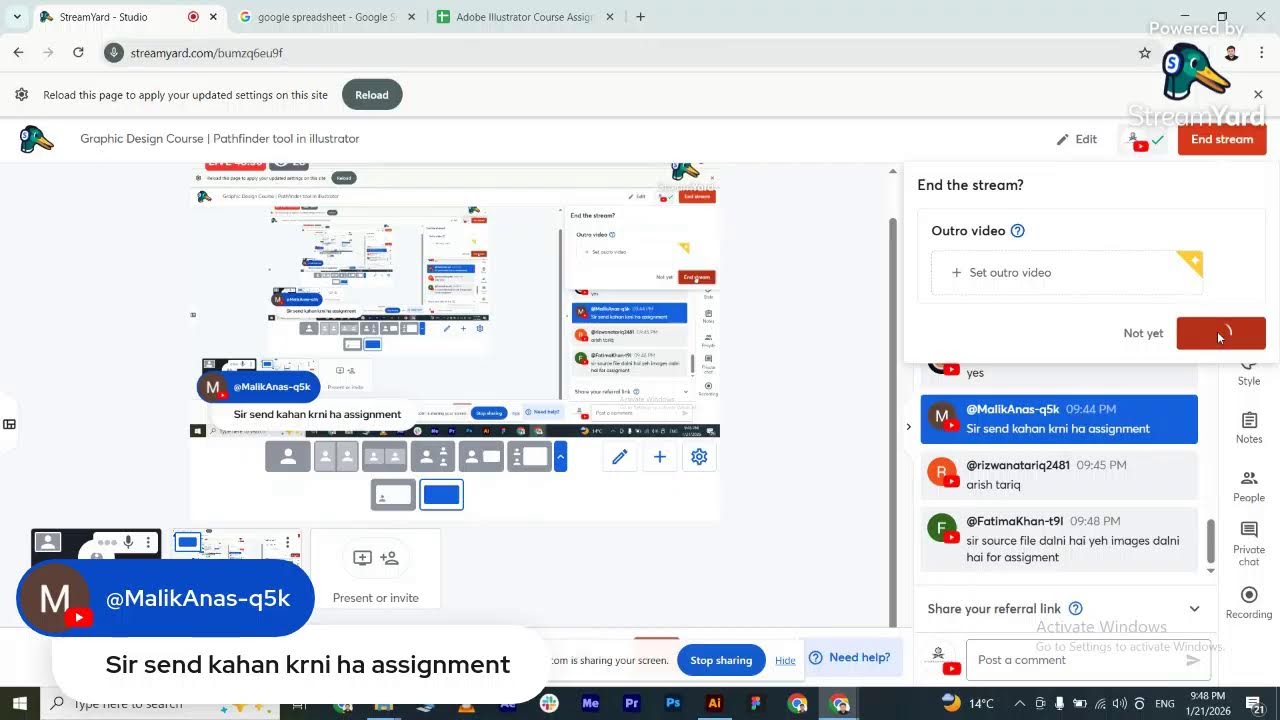Open the Notes panel
Screen dimensions: 1280x720
[x=1249, y=427]
